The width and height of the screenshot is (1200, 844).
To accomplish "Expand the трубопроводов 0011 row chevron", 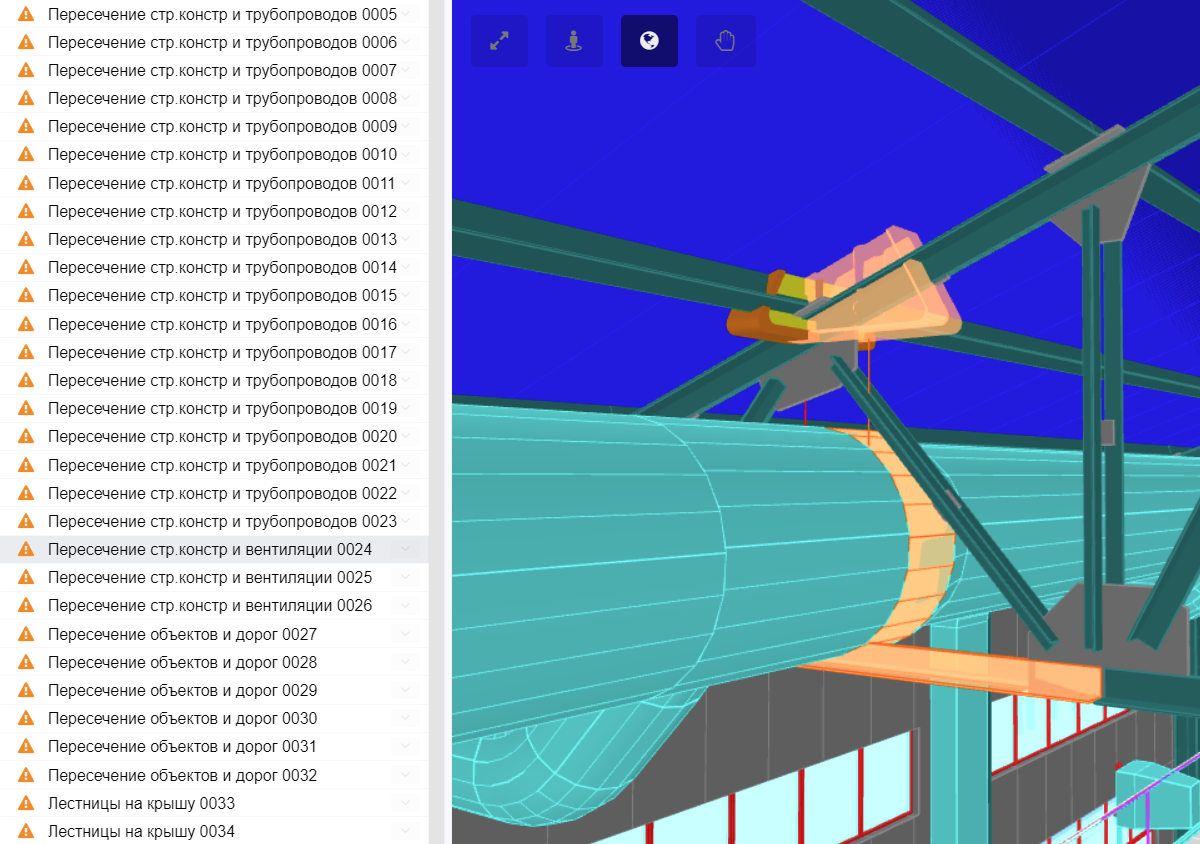I will click(405, 183).
